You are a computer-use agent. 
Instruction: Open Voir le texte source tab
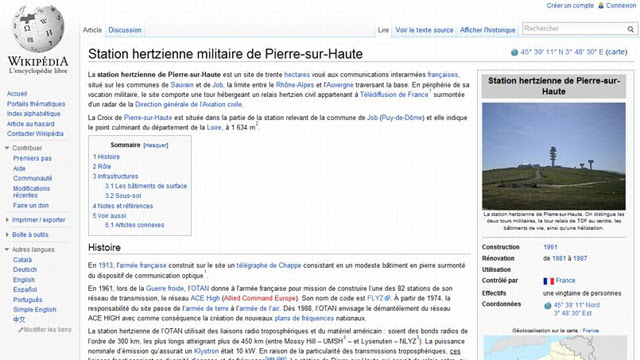tap(424, 30)
